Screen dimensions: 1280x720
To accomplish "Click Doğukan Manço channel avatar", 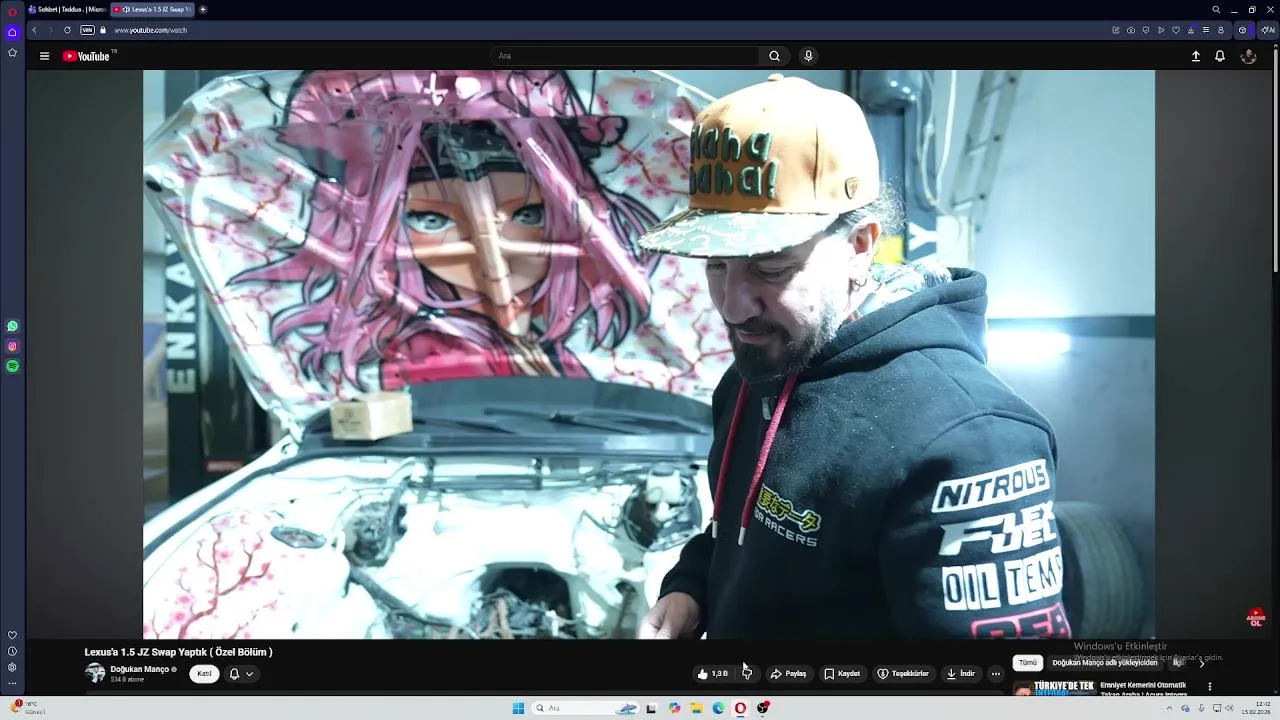I will tap(95, 673).
